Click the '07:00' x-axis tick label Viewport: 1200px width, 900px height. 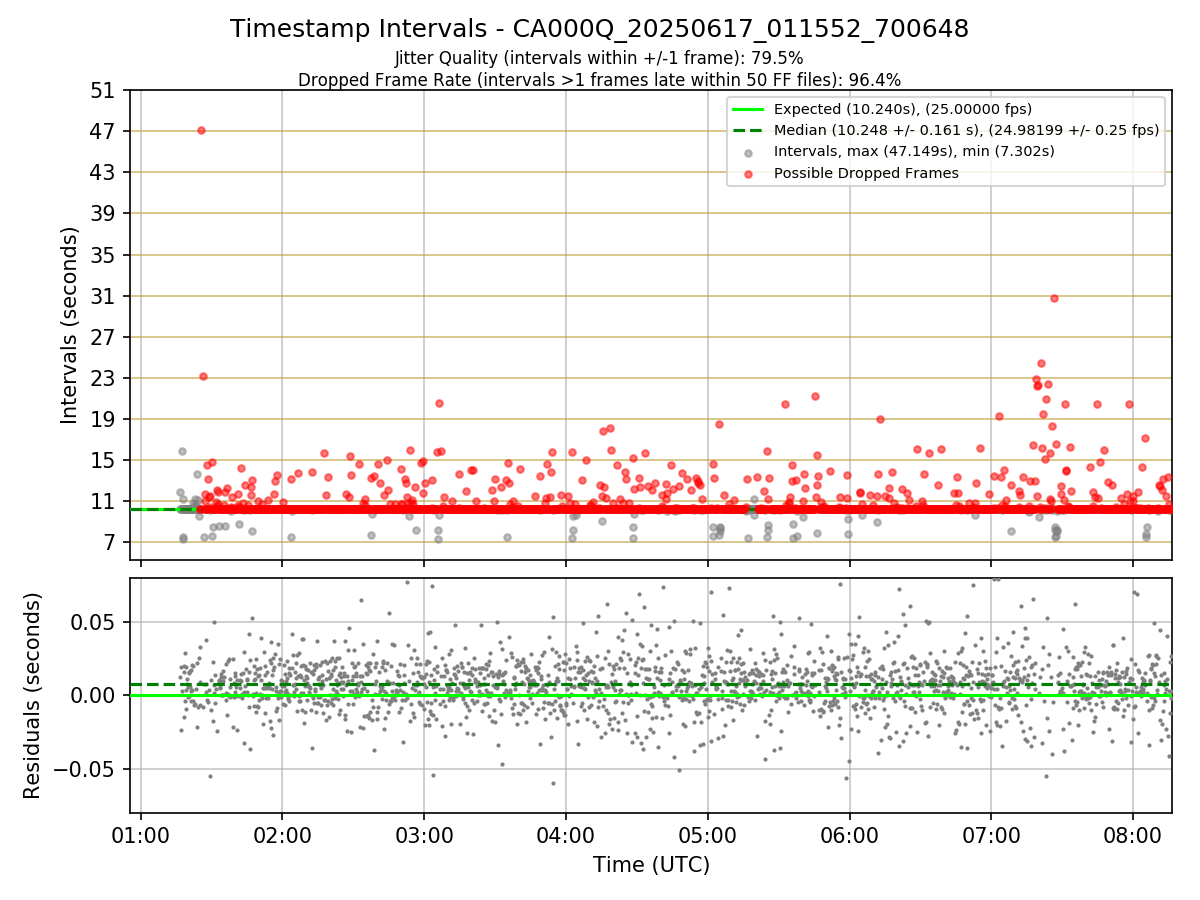coord(991,835)
